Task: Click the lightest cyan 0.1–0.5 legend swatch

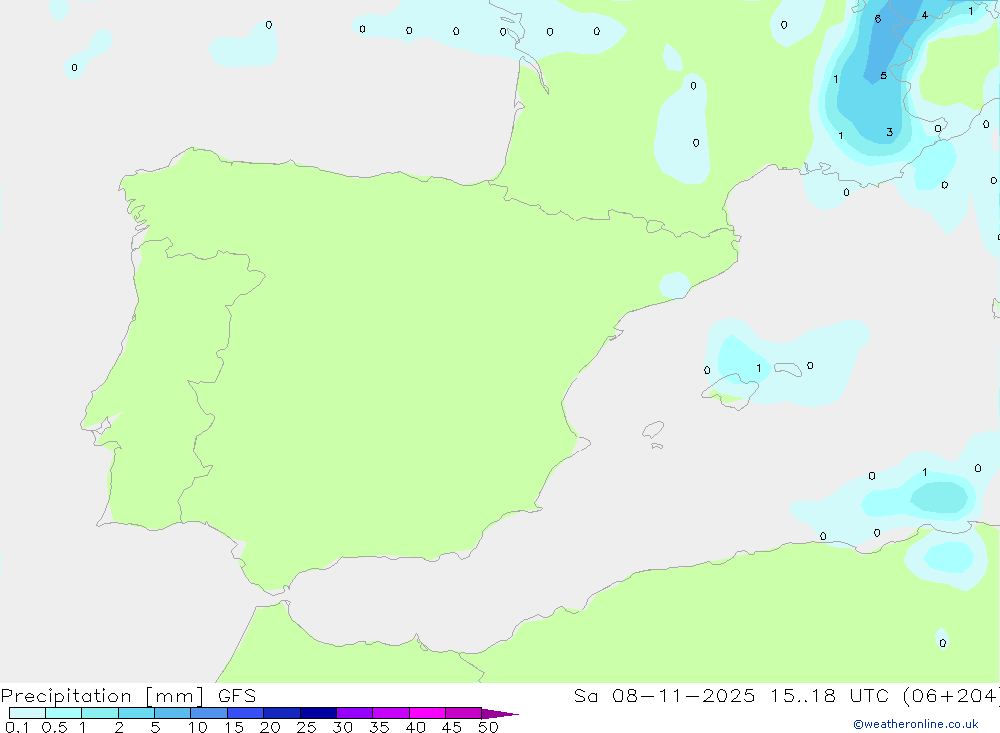Action: point(27,713)
